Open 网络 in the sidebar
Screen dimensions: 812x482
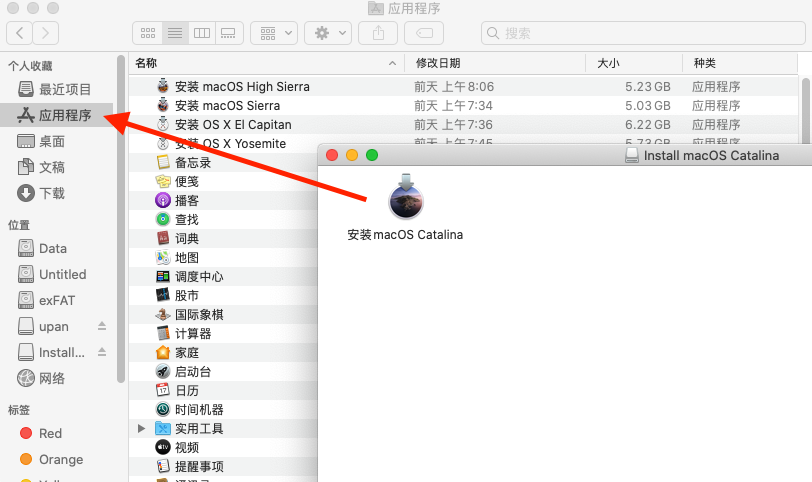pos(56,378)
